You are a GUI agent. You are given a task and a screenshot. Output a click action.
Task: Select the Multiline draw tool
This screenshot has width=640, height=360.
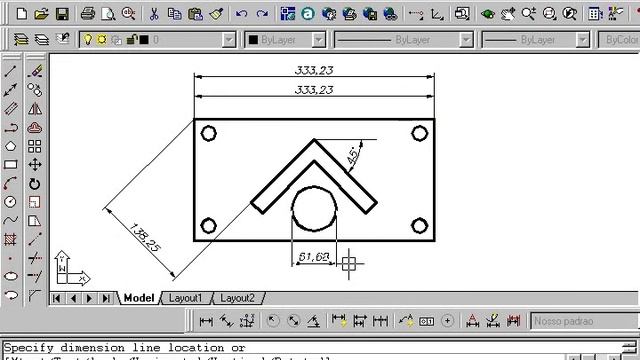click(x=11, y=109)
